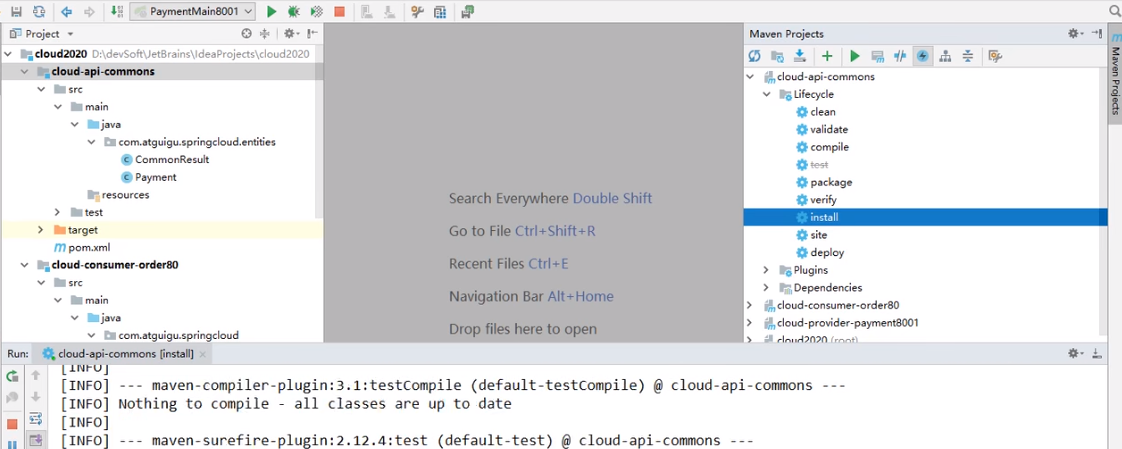Collapse all in the Project panel
This screenshot has height=449, width=1122.
(264, 34)
